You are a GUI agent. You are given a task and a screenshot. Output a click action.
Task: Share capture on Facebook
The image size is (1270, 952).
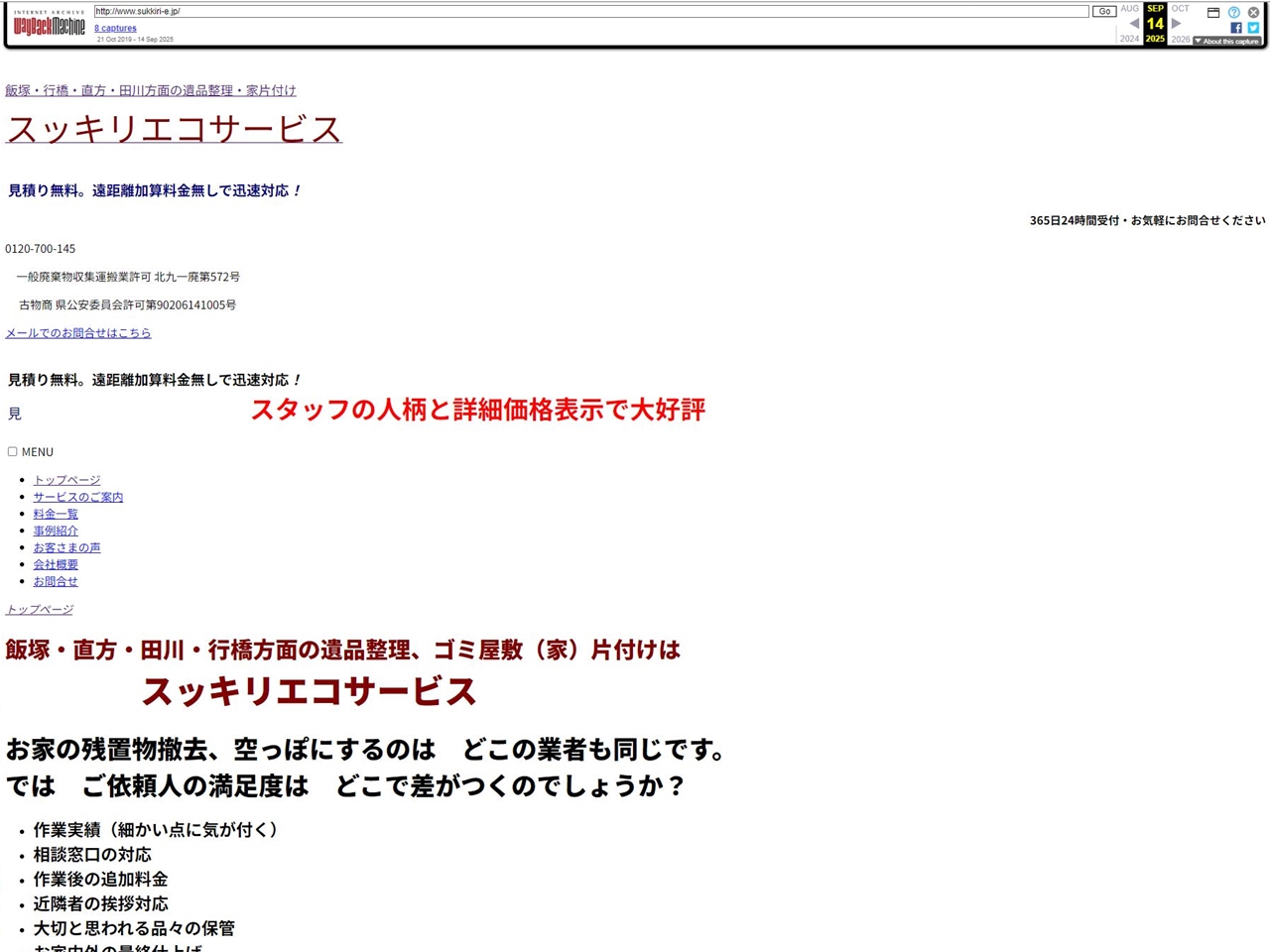[x=1236, y=28]
